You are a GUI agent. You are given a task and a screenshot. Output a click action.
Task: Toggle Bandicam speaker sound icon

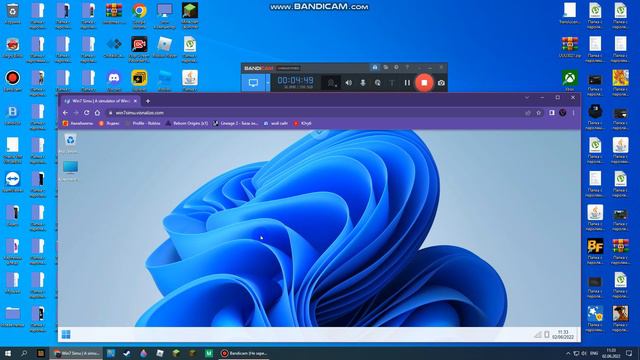pos(348,83)
